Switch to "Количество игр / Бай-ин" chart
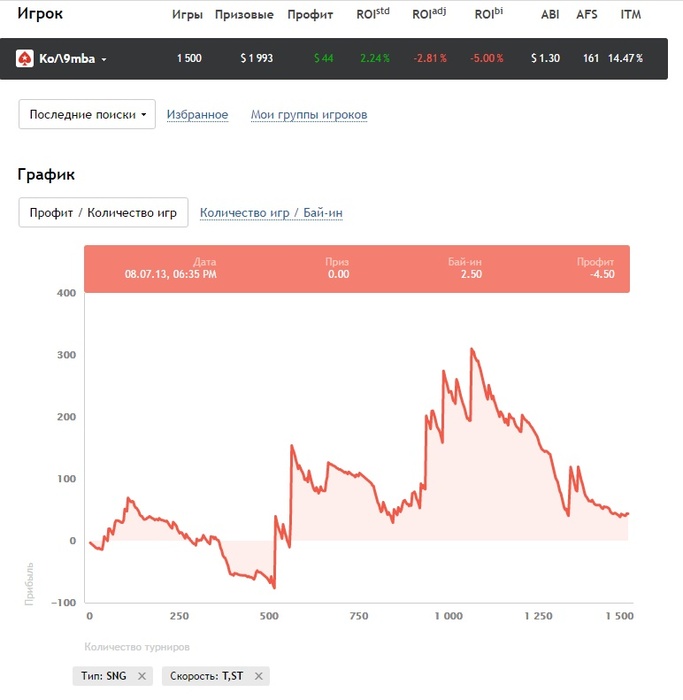 pyautogui.click(x=271, y=213)
